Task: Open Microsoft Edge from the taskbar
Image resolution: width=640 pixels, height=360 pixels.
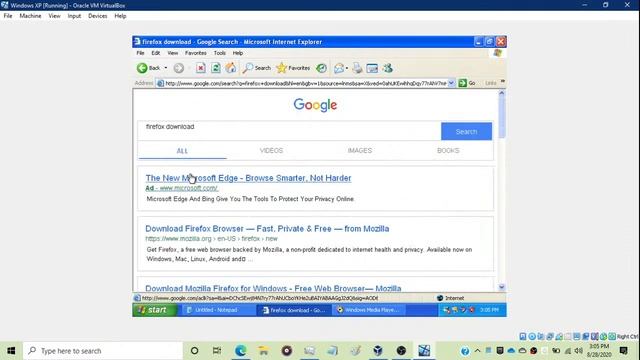Action: coord(240,351)
